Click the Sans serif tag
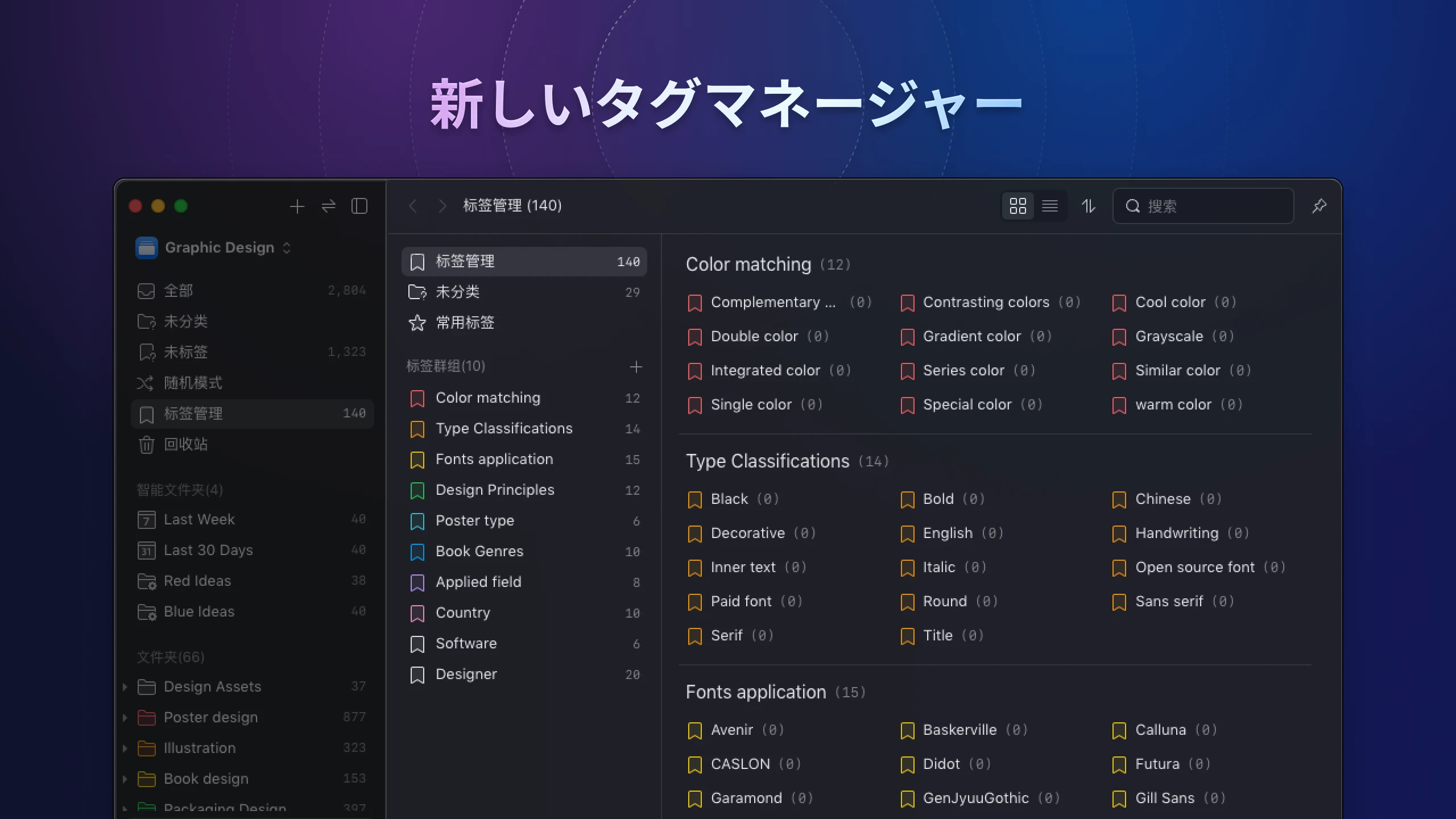The image size is (1456, 819). point(1173,602)
